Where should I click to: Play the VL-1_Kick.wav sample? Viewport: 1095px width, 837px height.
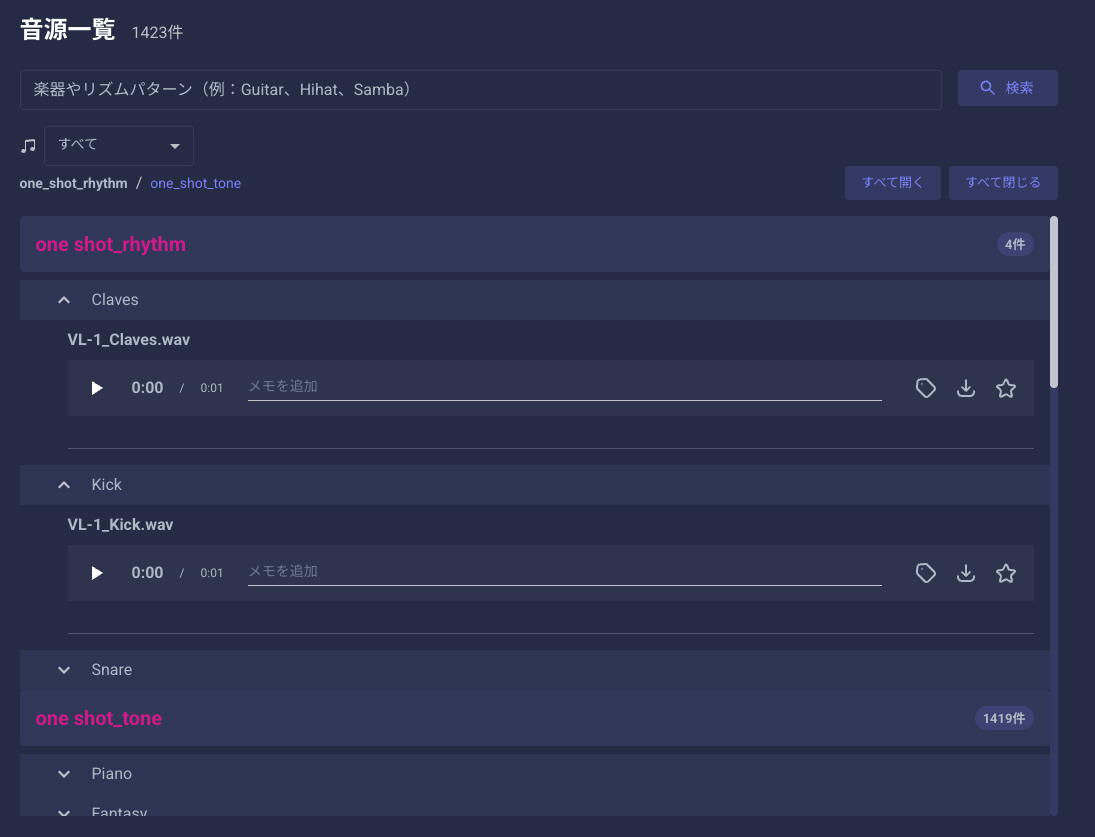tap(97, 573)
